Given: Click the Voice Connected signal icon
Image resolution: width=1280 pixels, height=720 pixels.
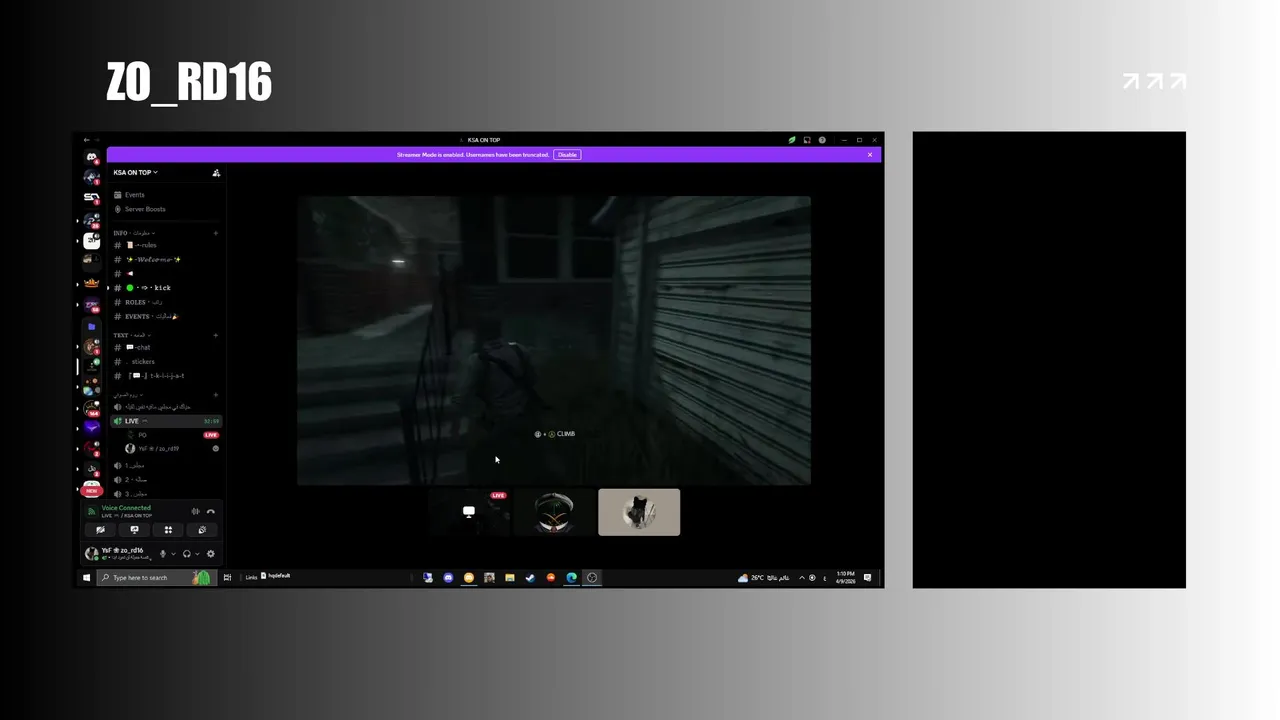Looking at the screenshot, I should pos(91,511).
